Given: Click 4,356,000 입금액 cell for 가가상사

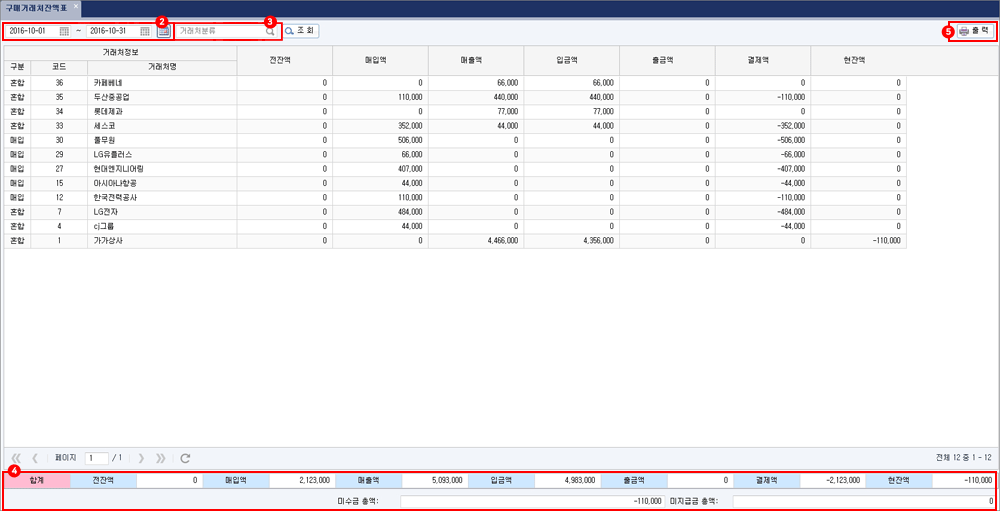Looking at the screenshot, I should (571, 241).
